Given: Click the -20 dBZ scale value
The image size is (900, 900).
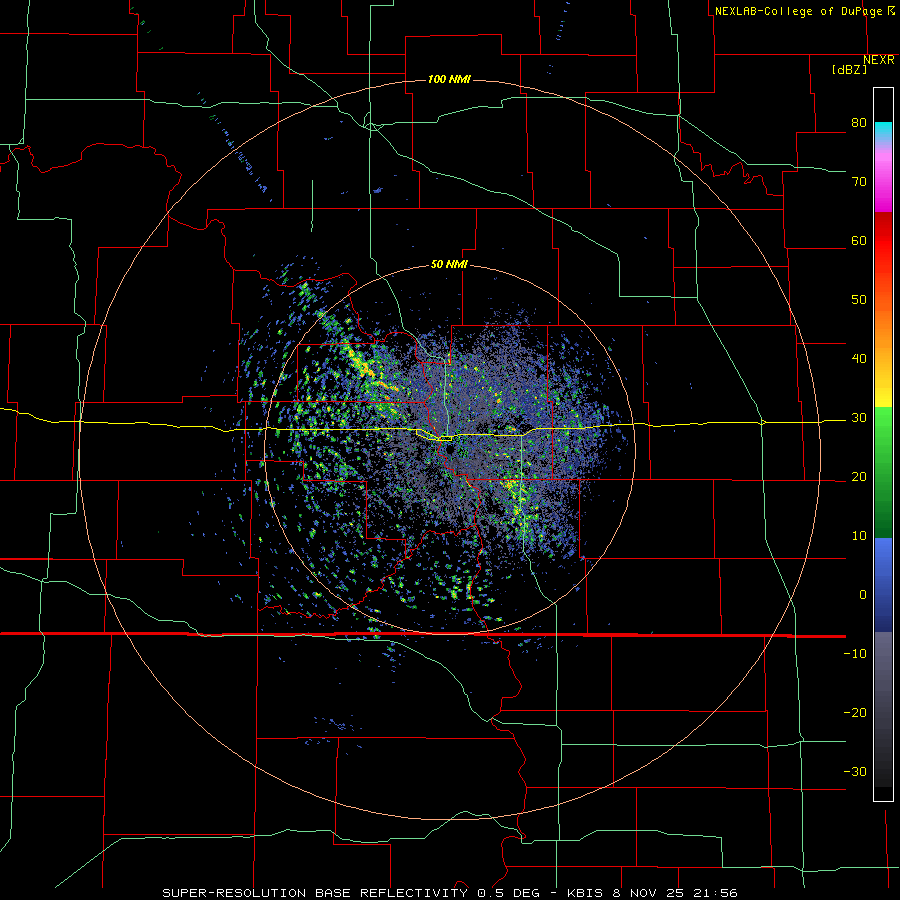Looking at the screenshot, I should pyautogui.click(x=855, y=712).
